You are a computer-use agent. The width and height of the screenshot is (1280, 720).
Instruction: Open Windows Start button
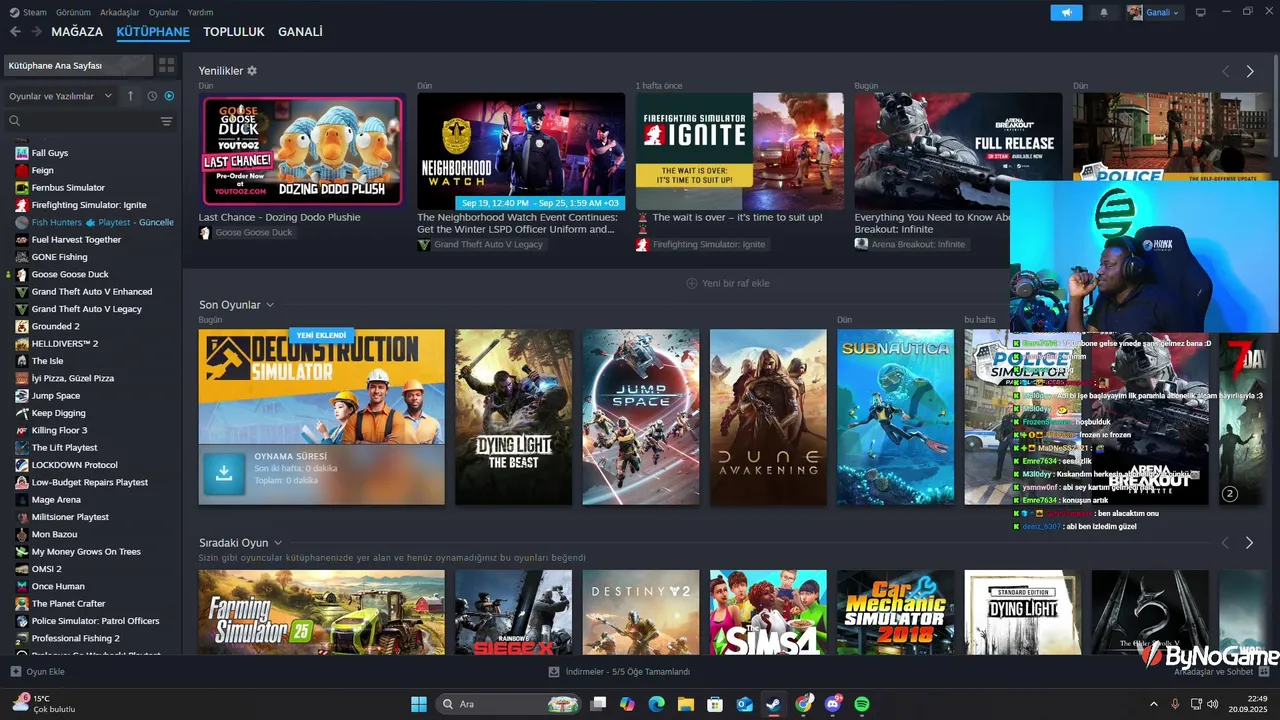click(x=418, y=704)
